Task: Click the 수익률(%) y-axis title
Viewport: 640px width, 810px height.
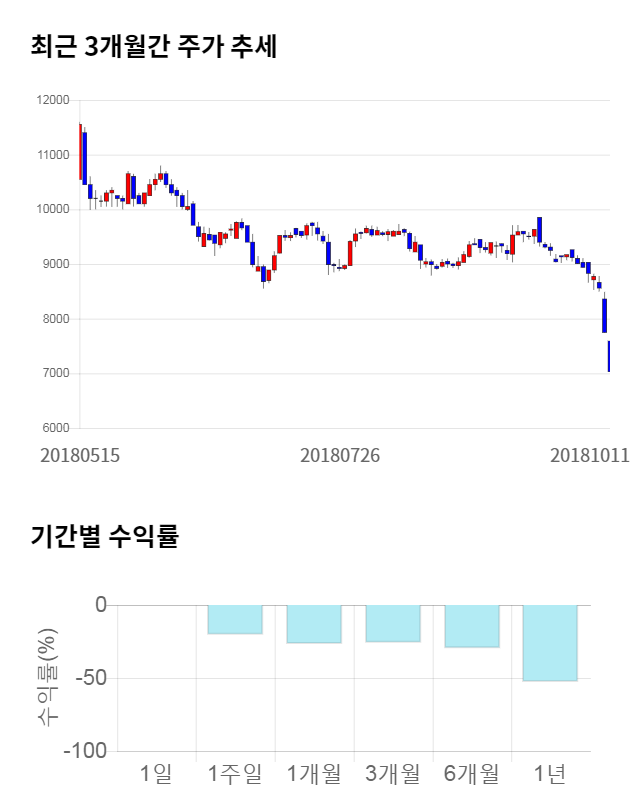Action: (46, 677)
